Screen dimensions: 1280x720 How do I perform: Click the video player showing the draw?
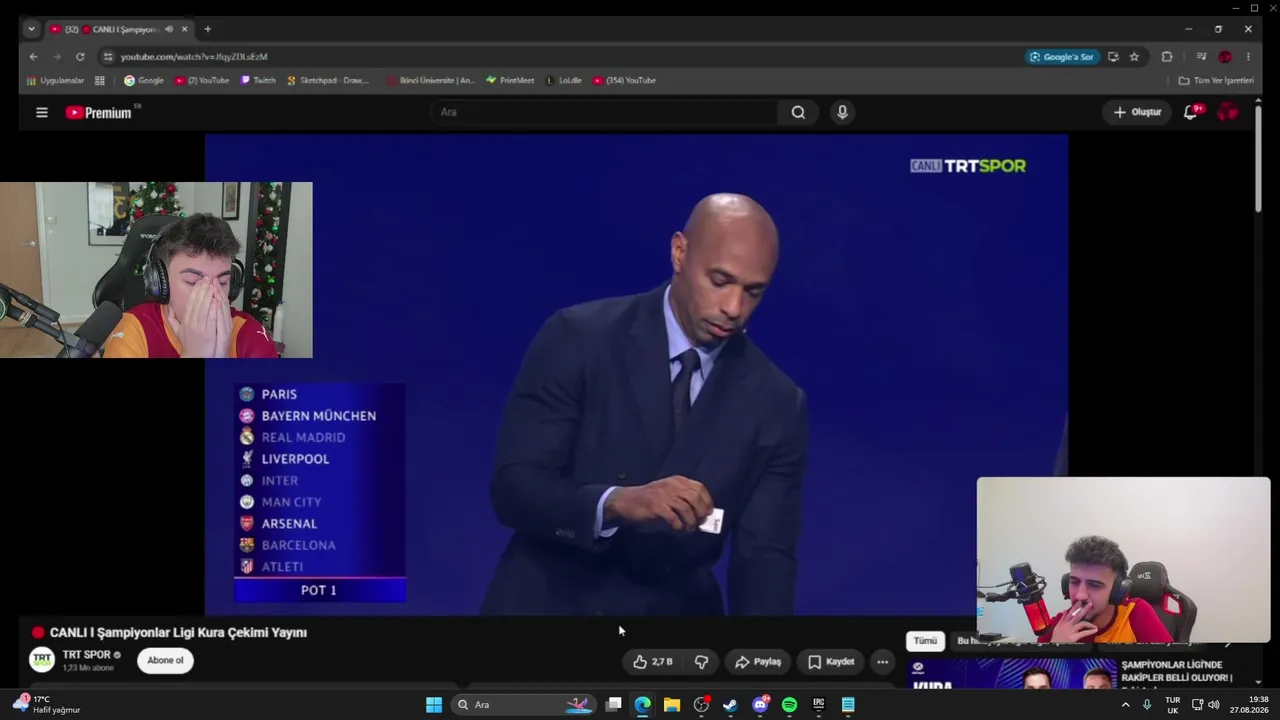pos(636,375)
